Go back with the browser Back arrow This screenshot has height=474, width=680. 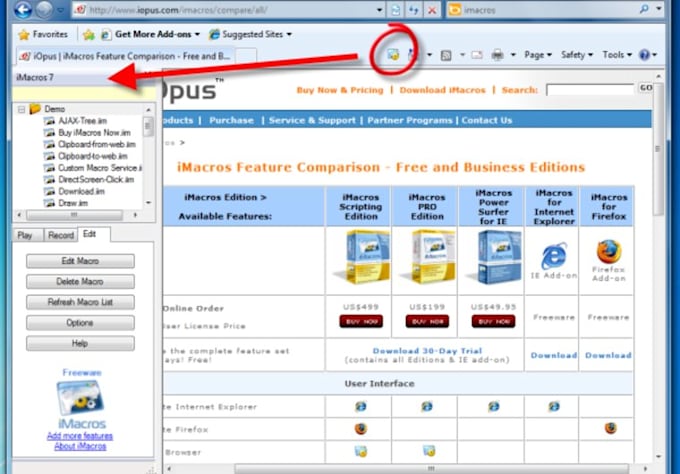[23, 9]
